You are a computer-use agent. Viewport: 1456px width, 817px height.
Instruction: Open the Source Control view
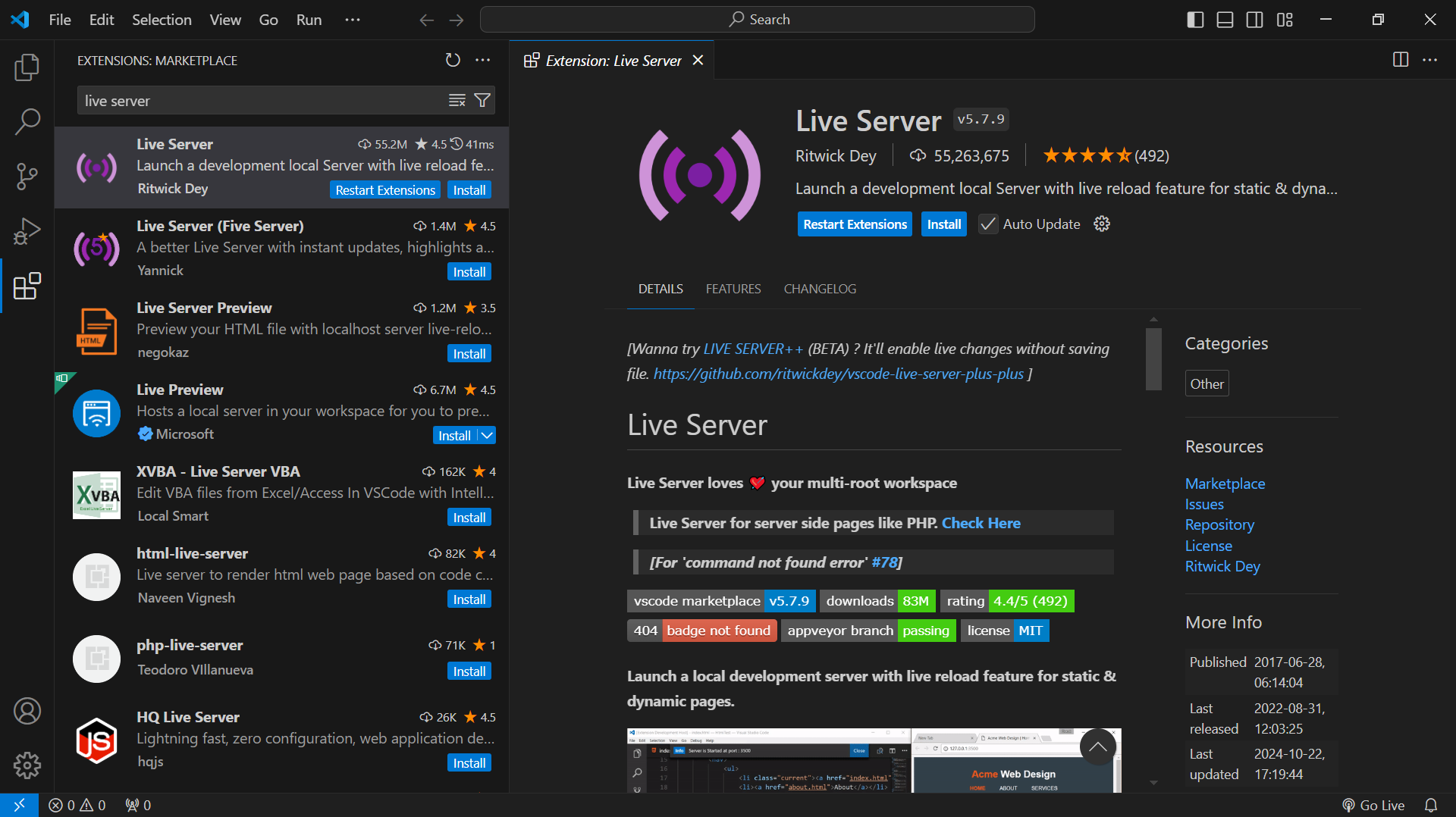pyautogui.click(x=27, y=176)
